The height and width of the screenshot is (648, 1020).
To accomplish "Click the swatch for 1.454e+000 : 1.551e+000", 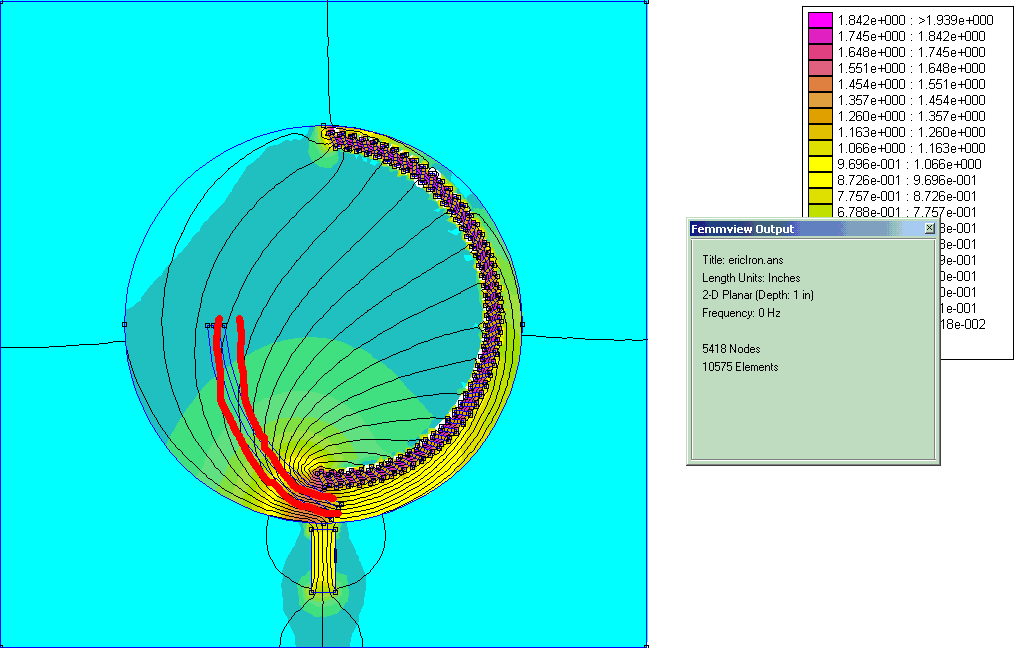I will [x=820, y=84].
